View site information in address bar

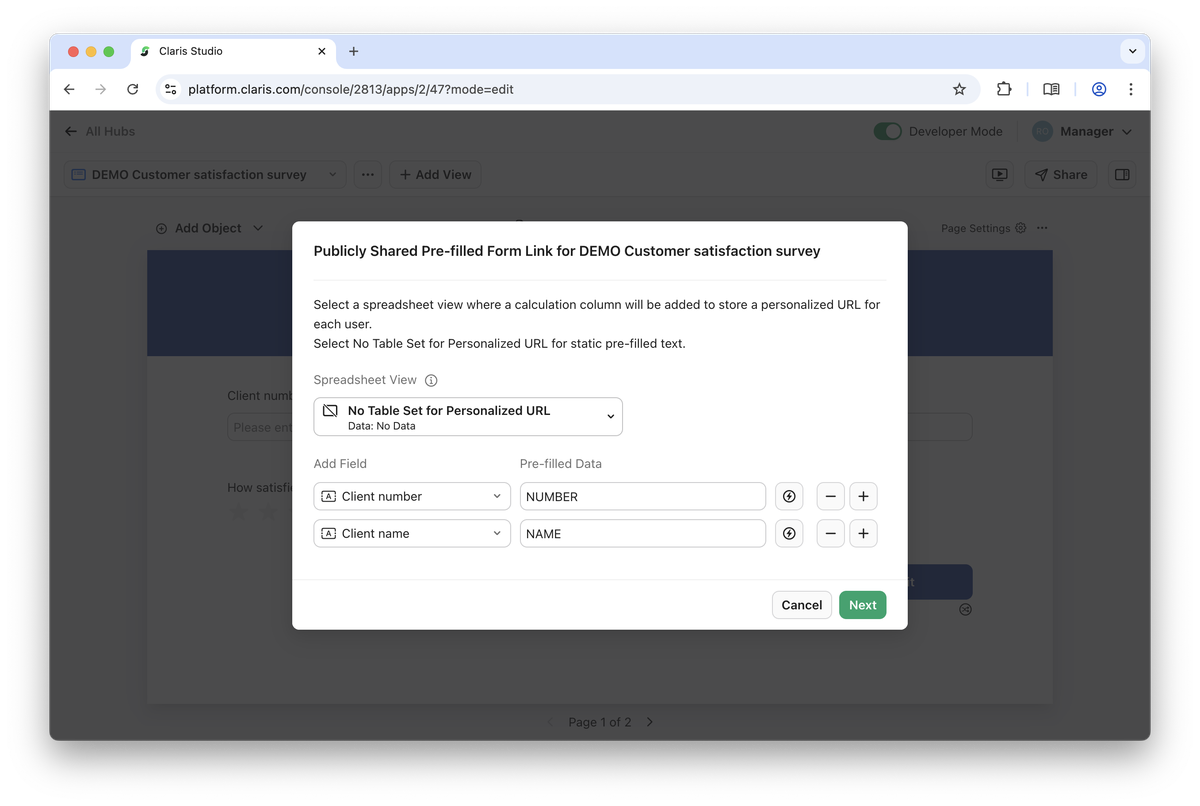(170, 89)
